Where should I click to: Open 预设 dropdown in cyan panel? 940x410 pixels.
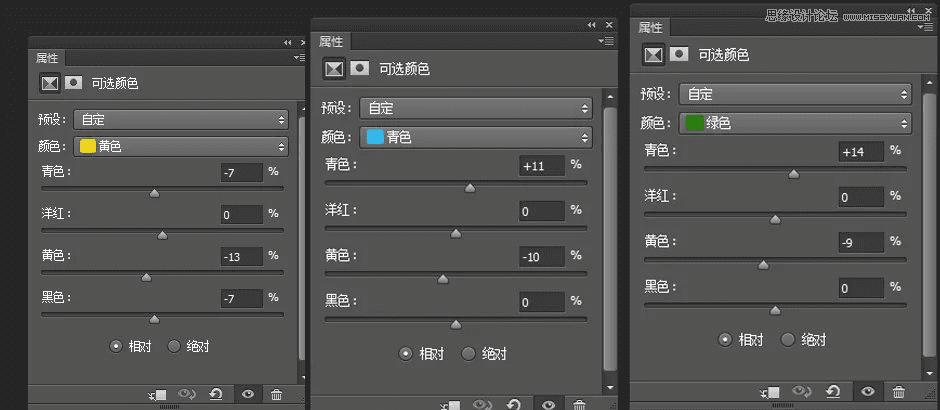(x=476, y=108)
